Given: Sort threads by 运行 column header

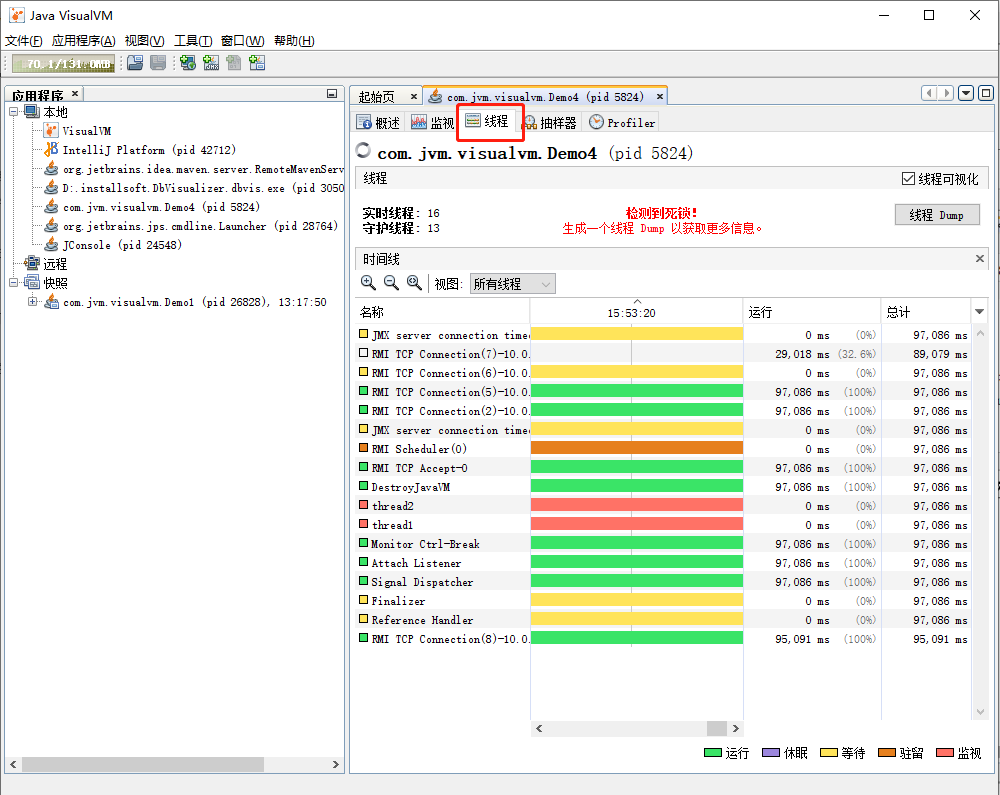Looking at the screenshot, I should click(x=812, y=312).
